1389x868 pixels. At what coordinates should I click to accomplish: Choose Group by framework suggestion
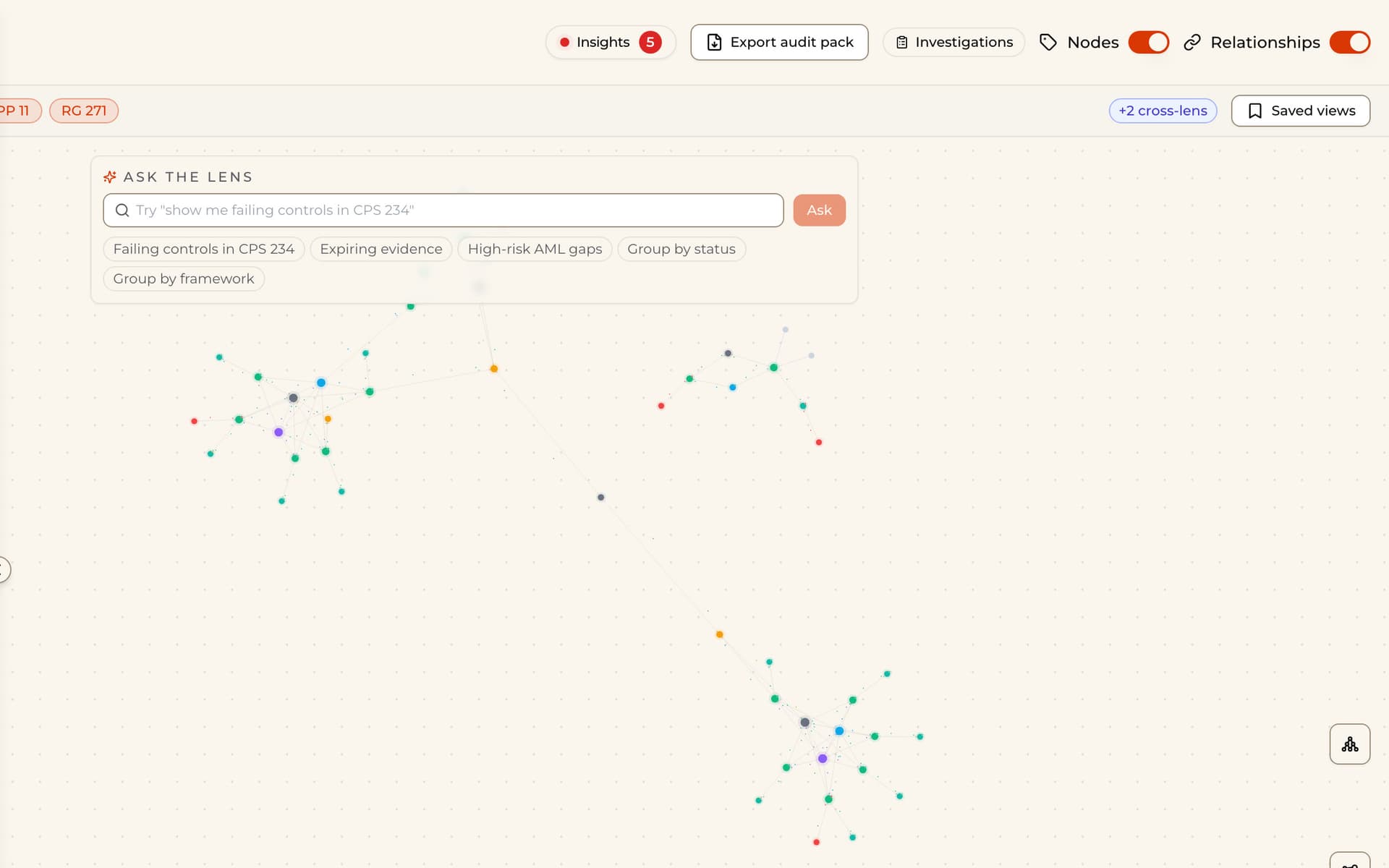tap(184, 278)
